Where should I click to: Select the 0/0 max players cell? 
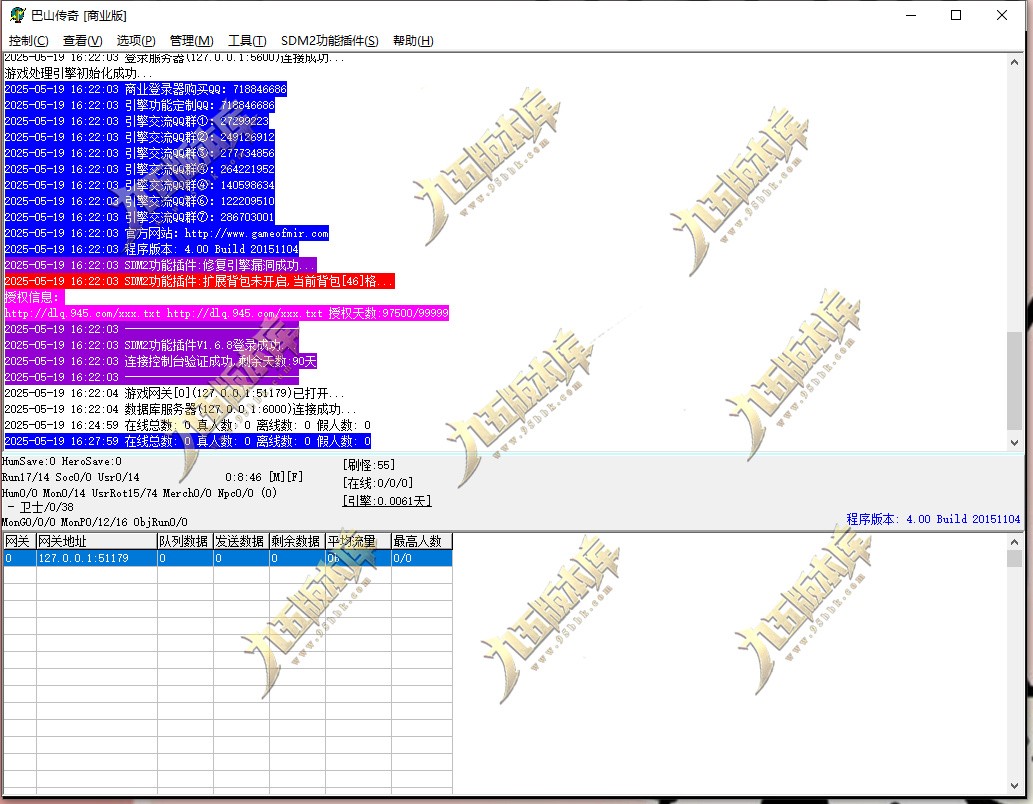tap(422, 558)
